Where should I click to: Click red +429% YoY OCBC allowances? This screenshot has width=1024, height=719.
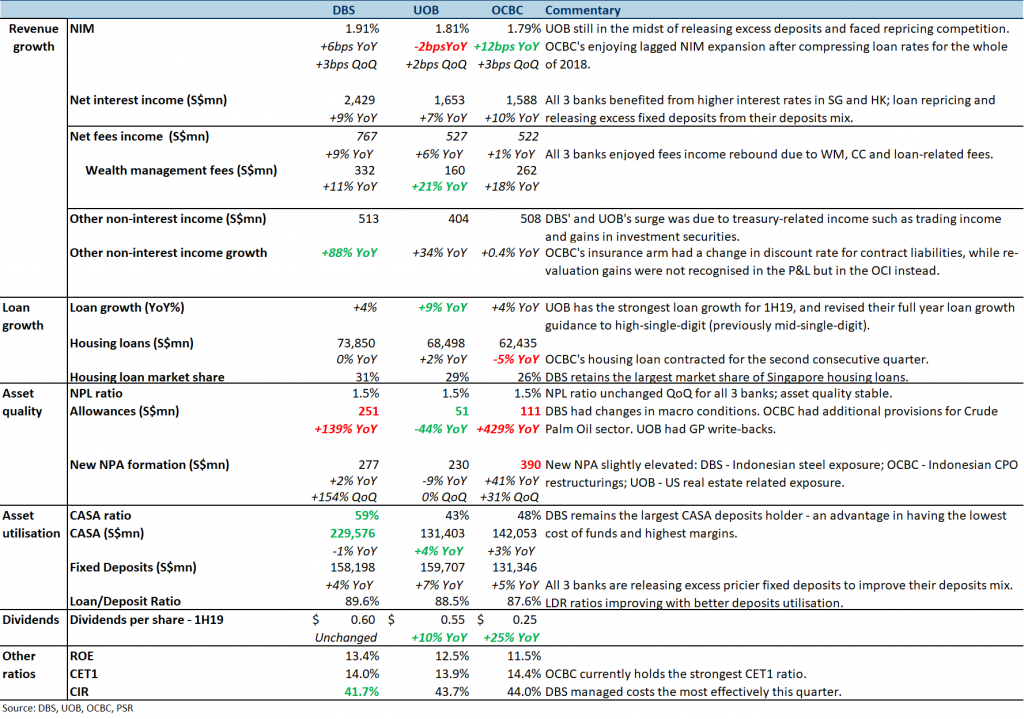click(x=507, y=429)
